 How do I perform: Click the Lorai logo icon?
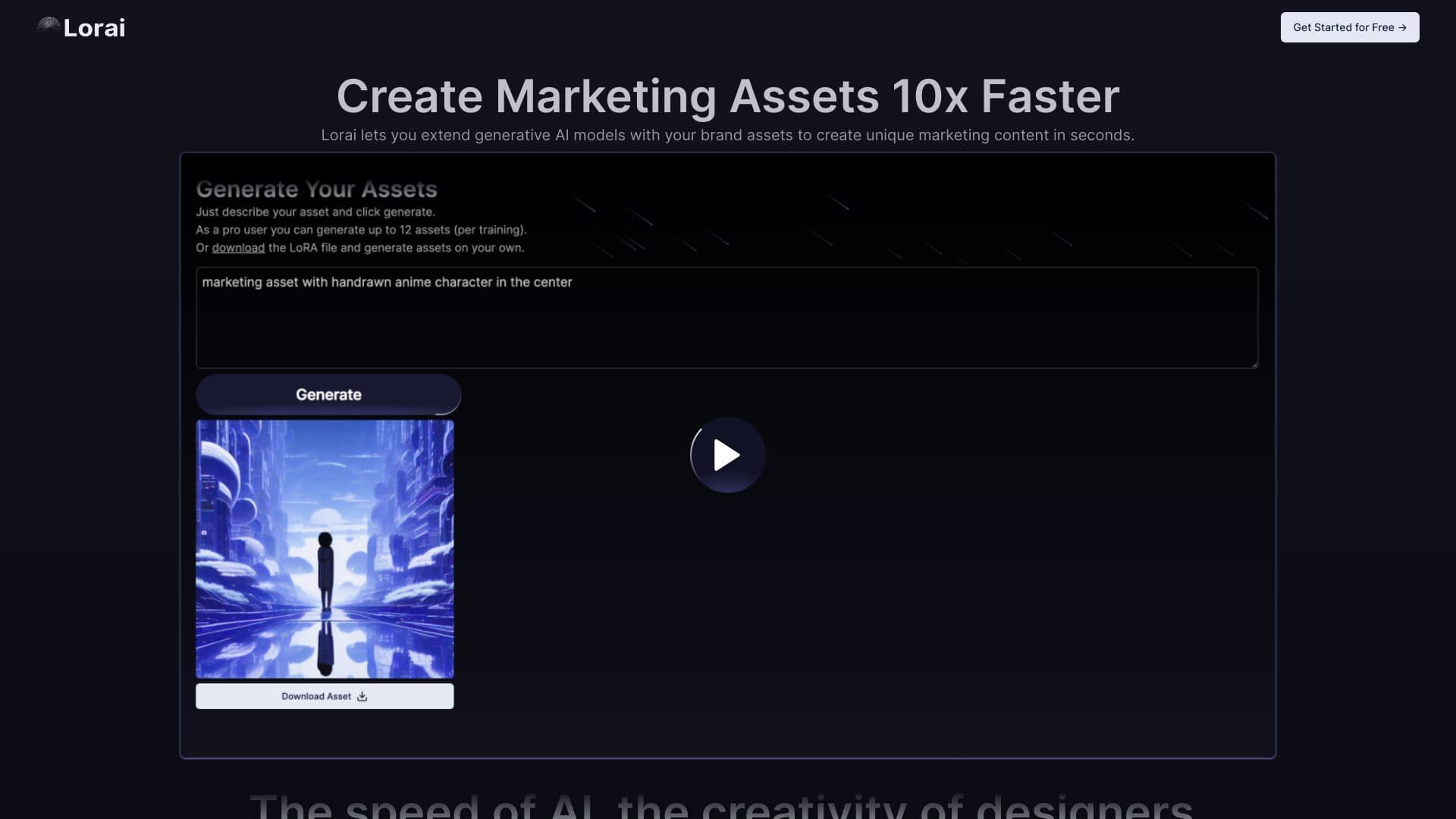tap(49, 26)
